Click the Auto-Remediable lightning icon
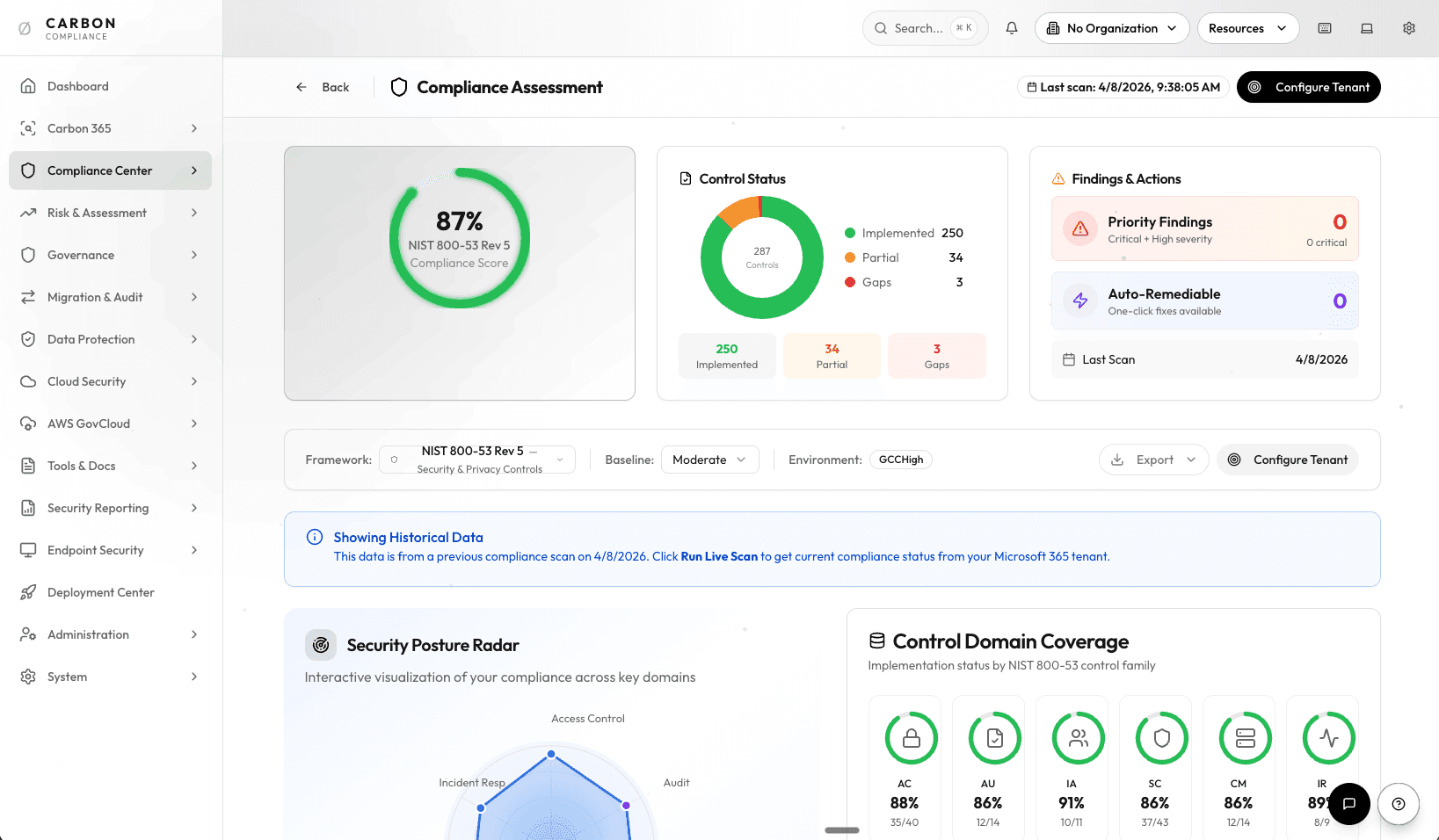Screen dimensions: 1439x840 pos(1080,301)
